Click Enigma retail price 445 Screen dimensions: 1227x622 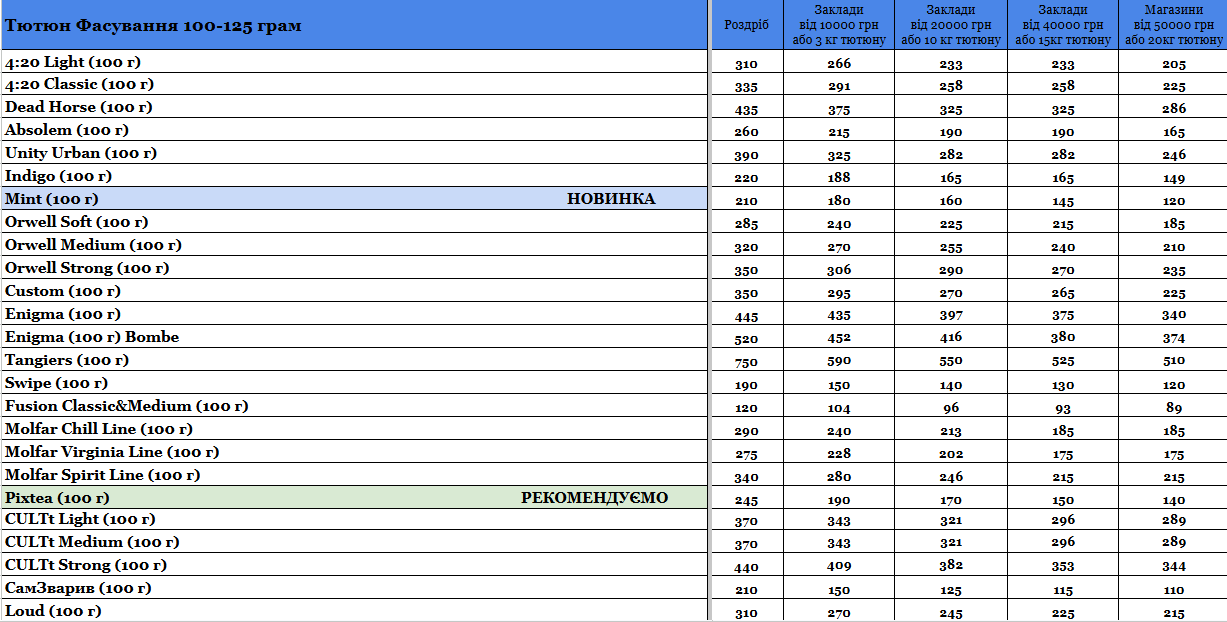746,315
